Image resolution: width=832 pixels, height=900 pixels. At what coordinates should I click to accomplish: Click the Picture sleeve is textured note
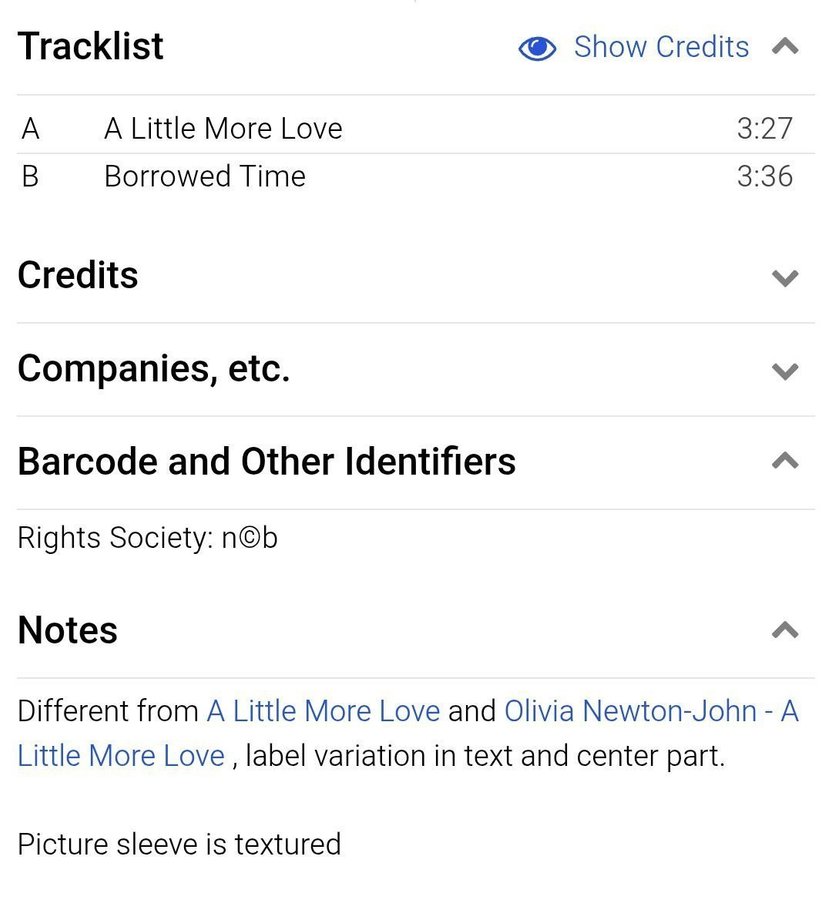tap(179, 844)
